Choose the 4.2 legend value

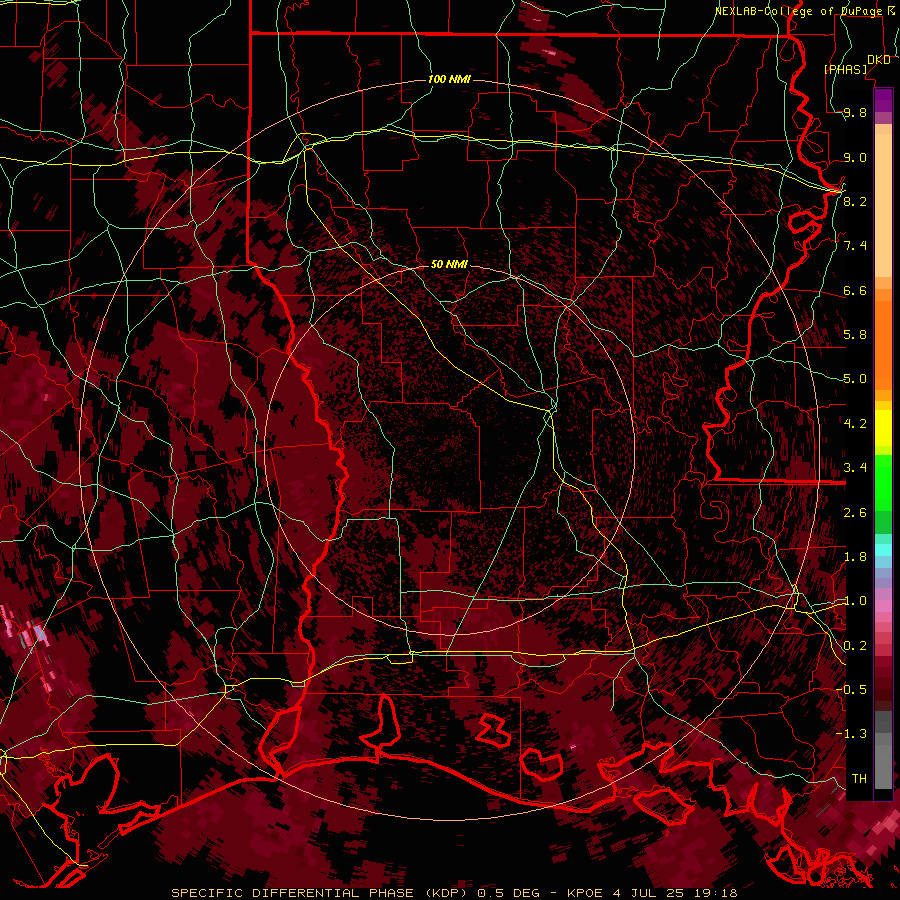[x=855, y=424]
